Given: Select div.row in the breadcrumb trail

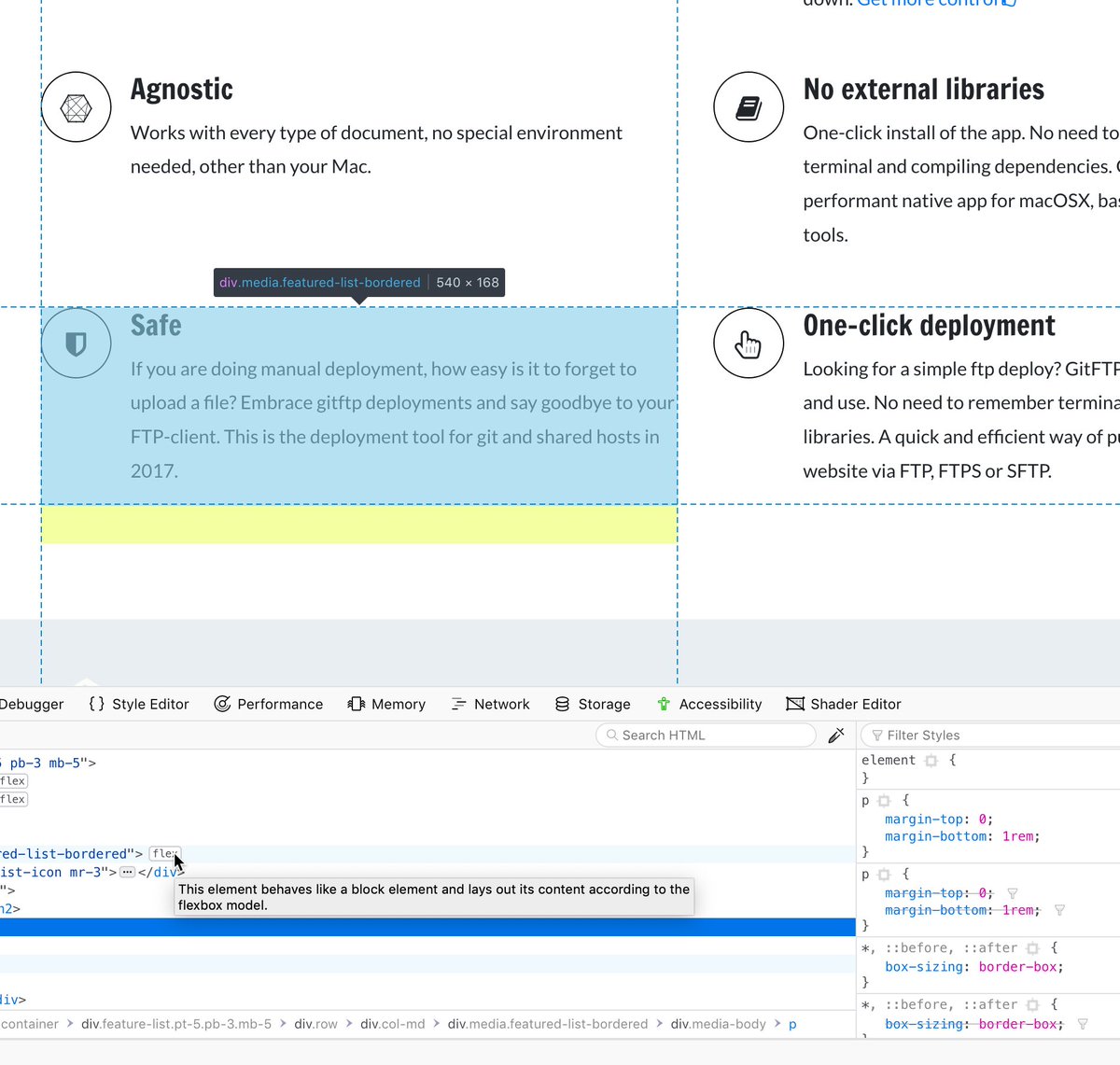Looking at the screenshot, I should pos(315,1024).
